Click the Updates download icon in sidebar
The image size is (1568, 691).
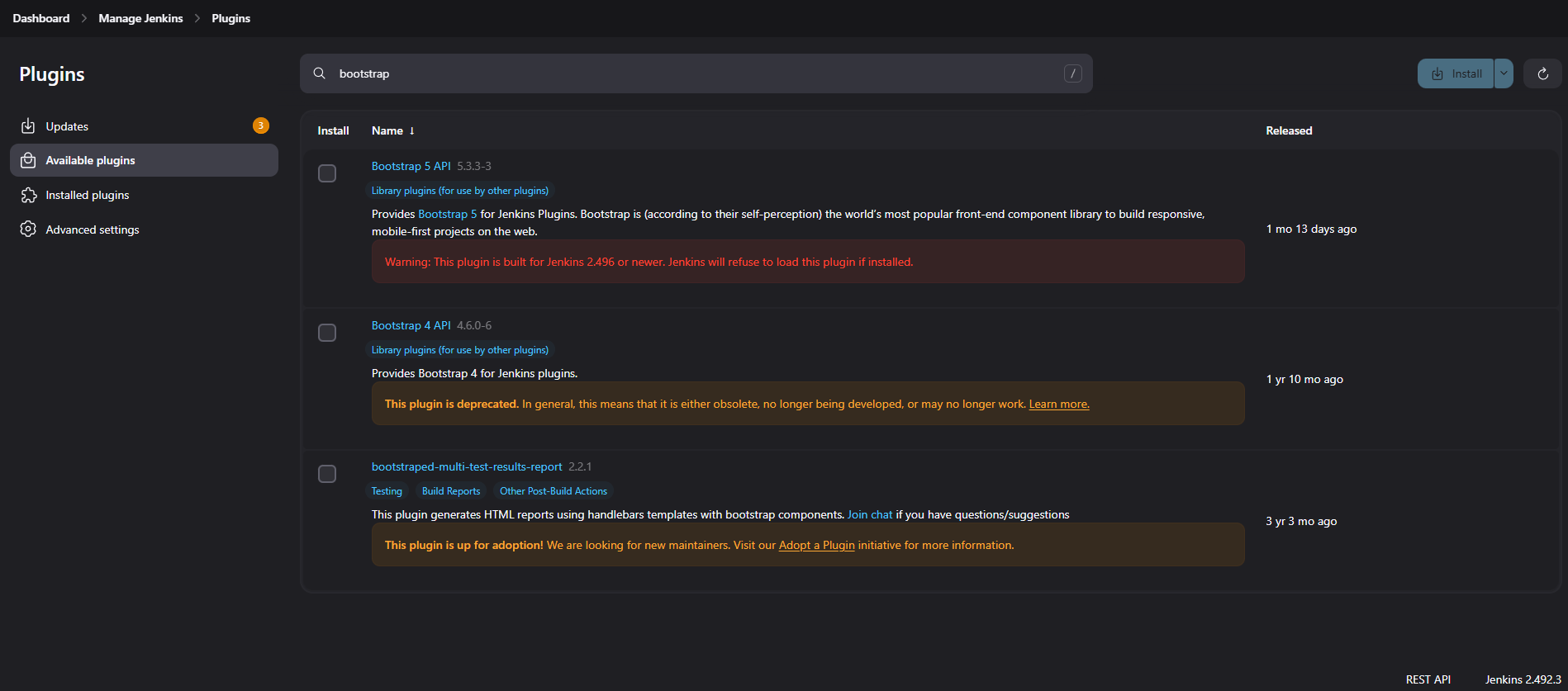click(28, 126)
